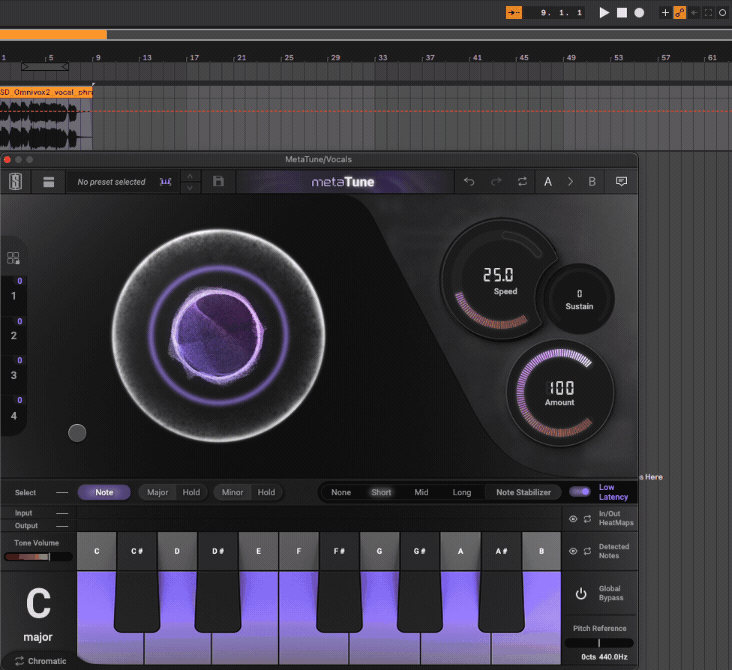
Task: Open the metaTune hamburger menu
Action: coord(49,182)
